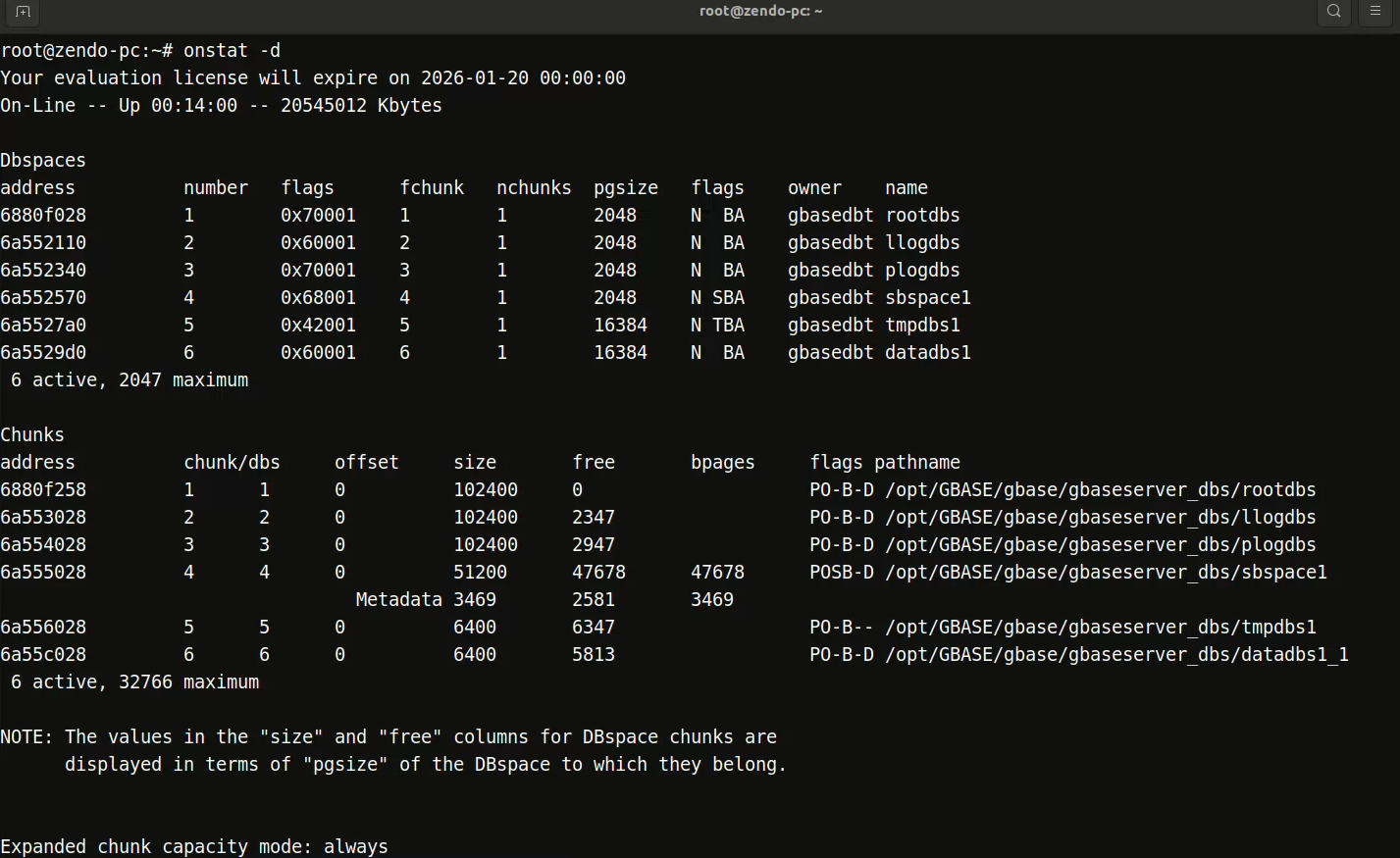Click the datadbs1_1 chunk pathname
1400x858 pixels.
1116,655
